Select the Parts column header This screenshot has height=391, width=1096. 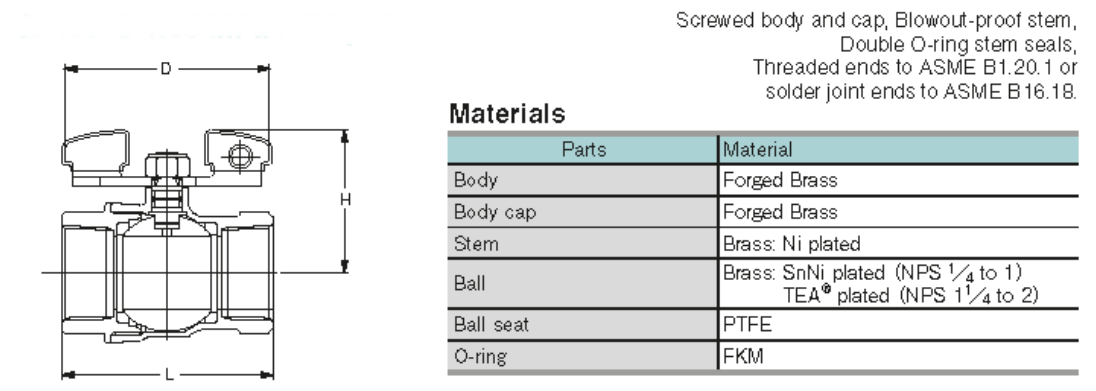[x=584, y=150]
